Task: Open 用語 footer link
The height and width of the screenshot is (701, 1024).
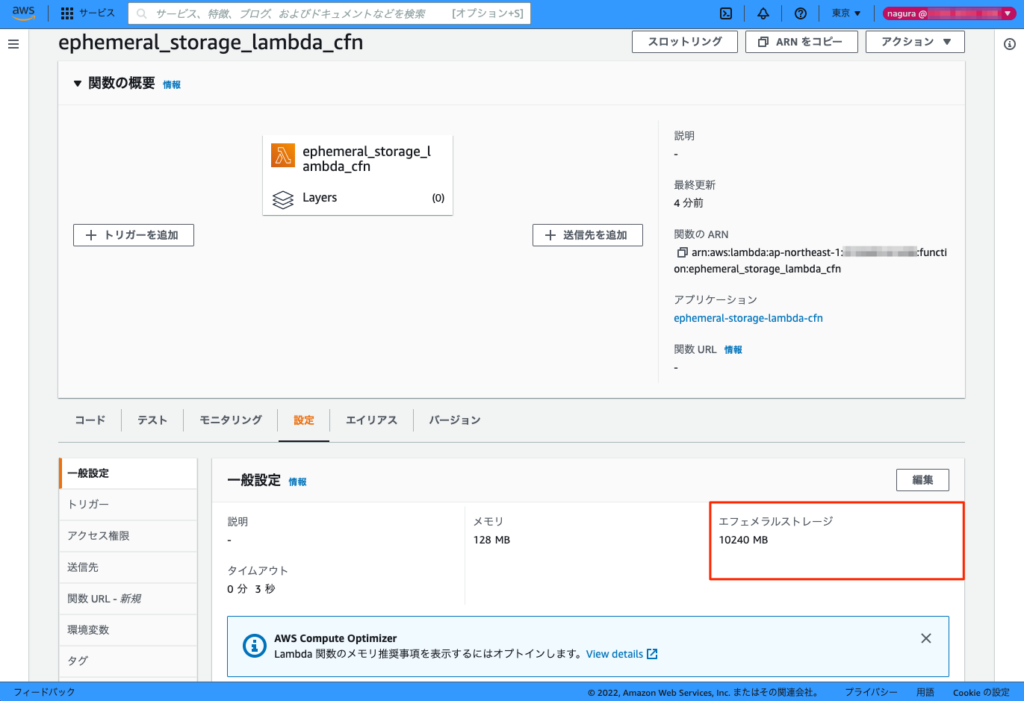Action: pyautogui.click(x=925, y=692)
